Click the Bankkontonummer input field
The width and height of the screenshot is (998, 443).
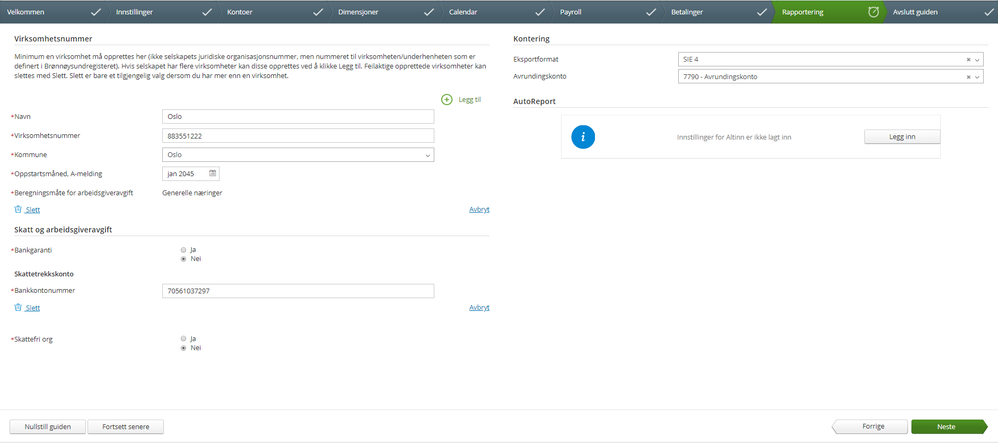299,291
